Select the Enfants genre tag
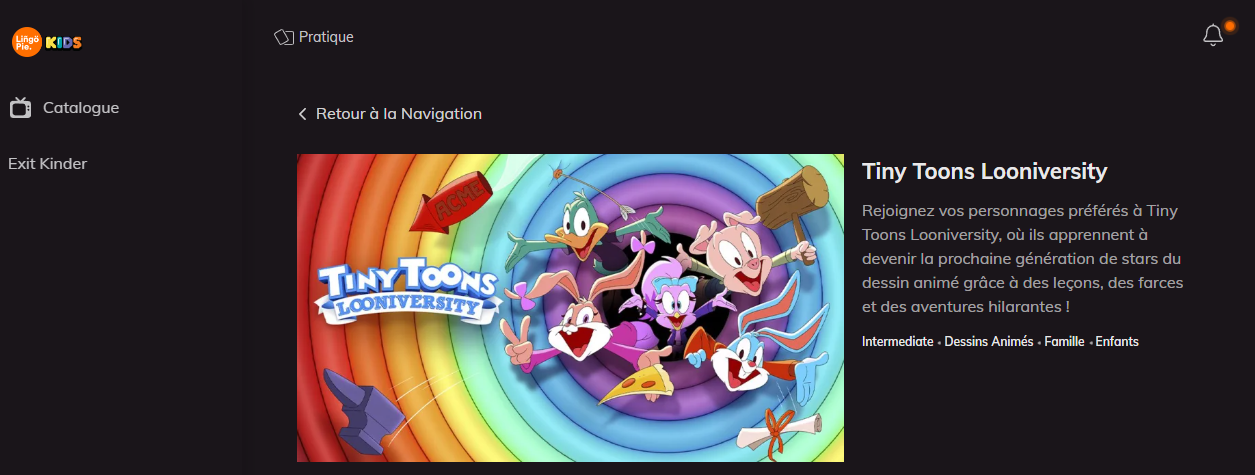 coord(1117,342)
